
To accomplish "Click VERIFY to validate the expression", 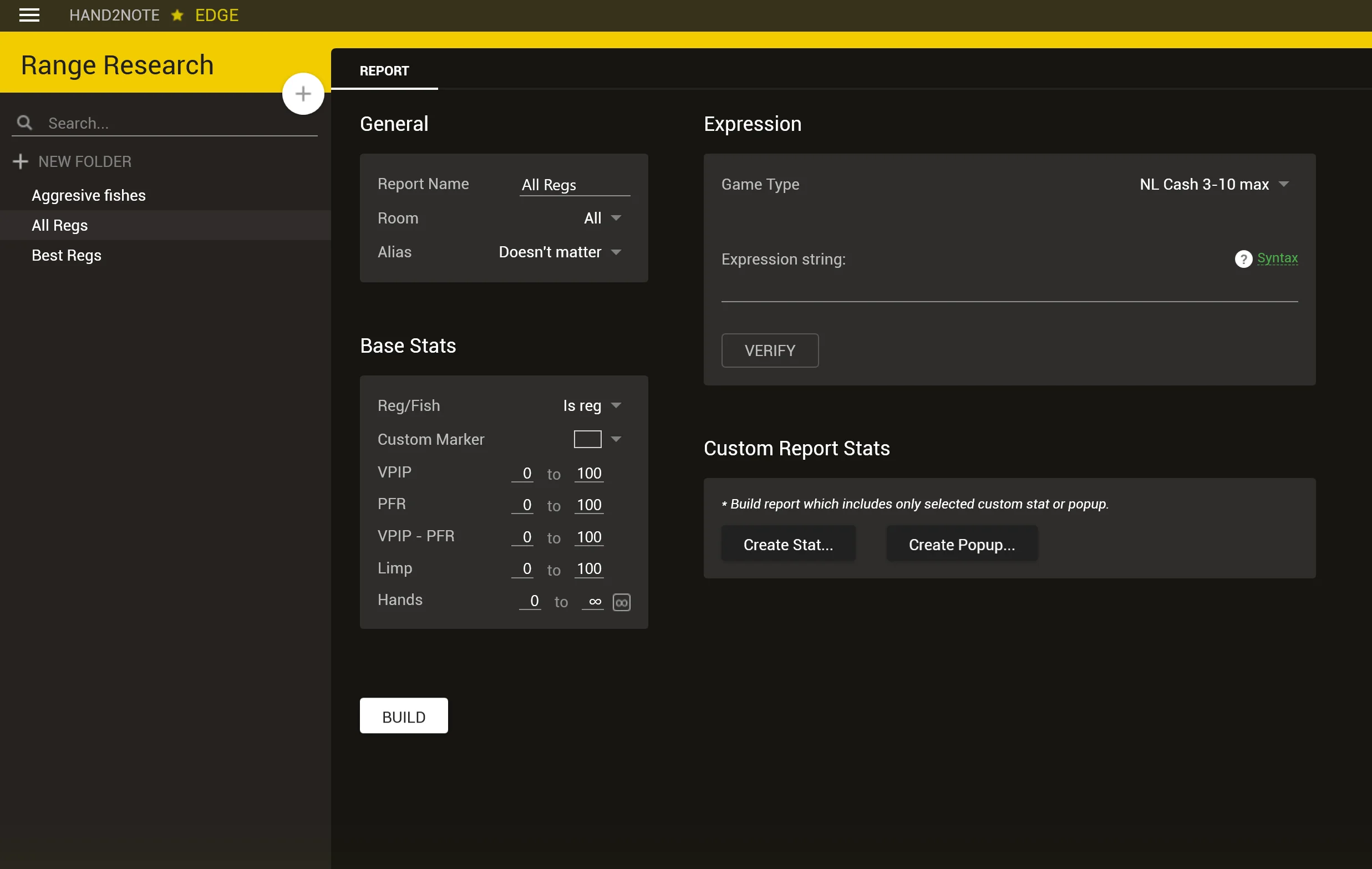I will click(770, 350).
